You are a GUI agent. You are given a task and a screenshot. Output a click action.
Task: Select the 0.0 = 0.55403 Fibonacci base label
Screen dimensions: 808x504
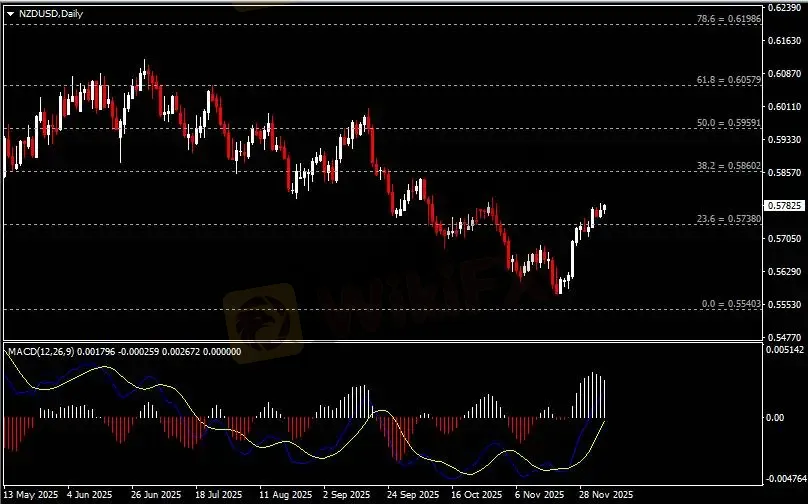[731, 304]
